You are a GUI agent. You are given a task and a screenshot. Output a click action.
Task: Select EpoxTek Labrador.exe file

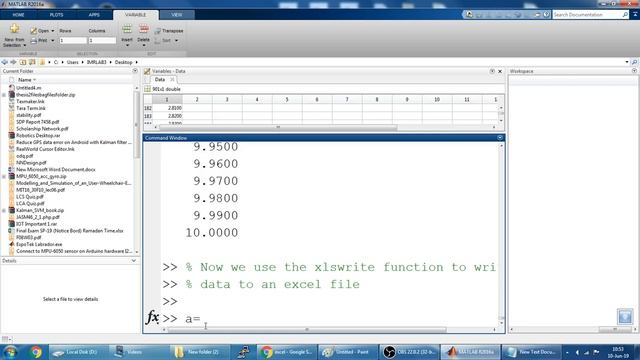click(39, 244)
